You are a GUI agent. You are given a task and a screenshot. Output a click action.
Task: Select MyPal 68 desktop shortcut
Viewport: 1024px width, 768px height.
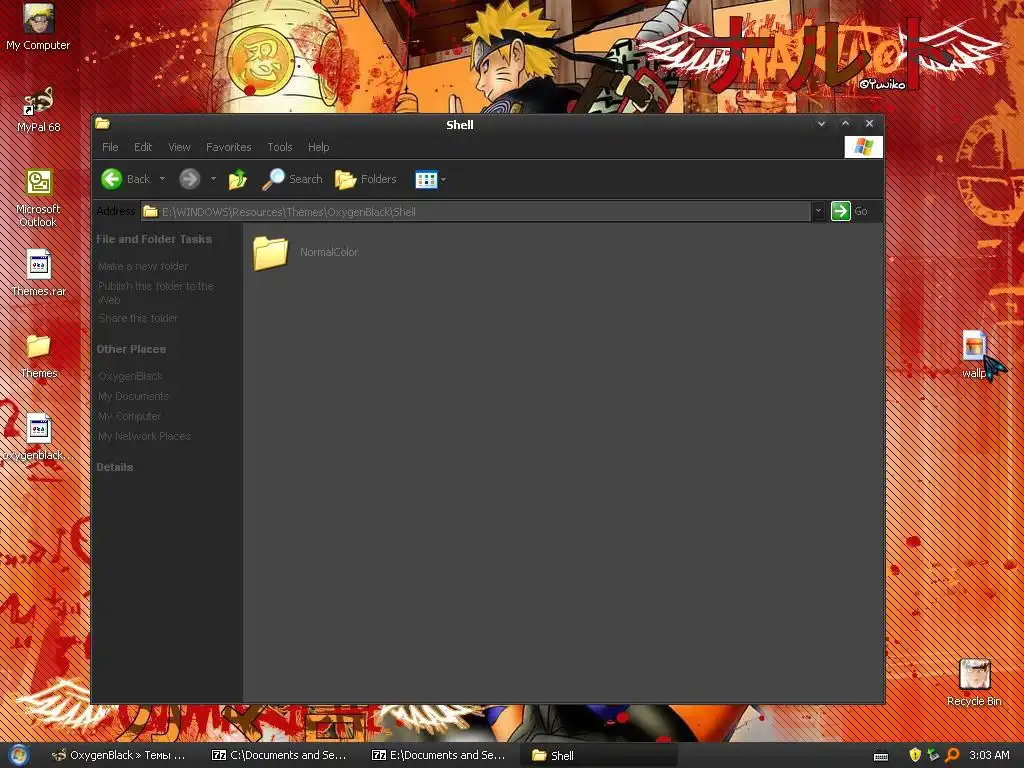click(38, 110)
